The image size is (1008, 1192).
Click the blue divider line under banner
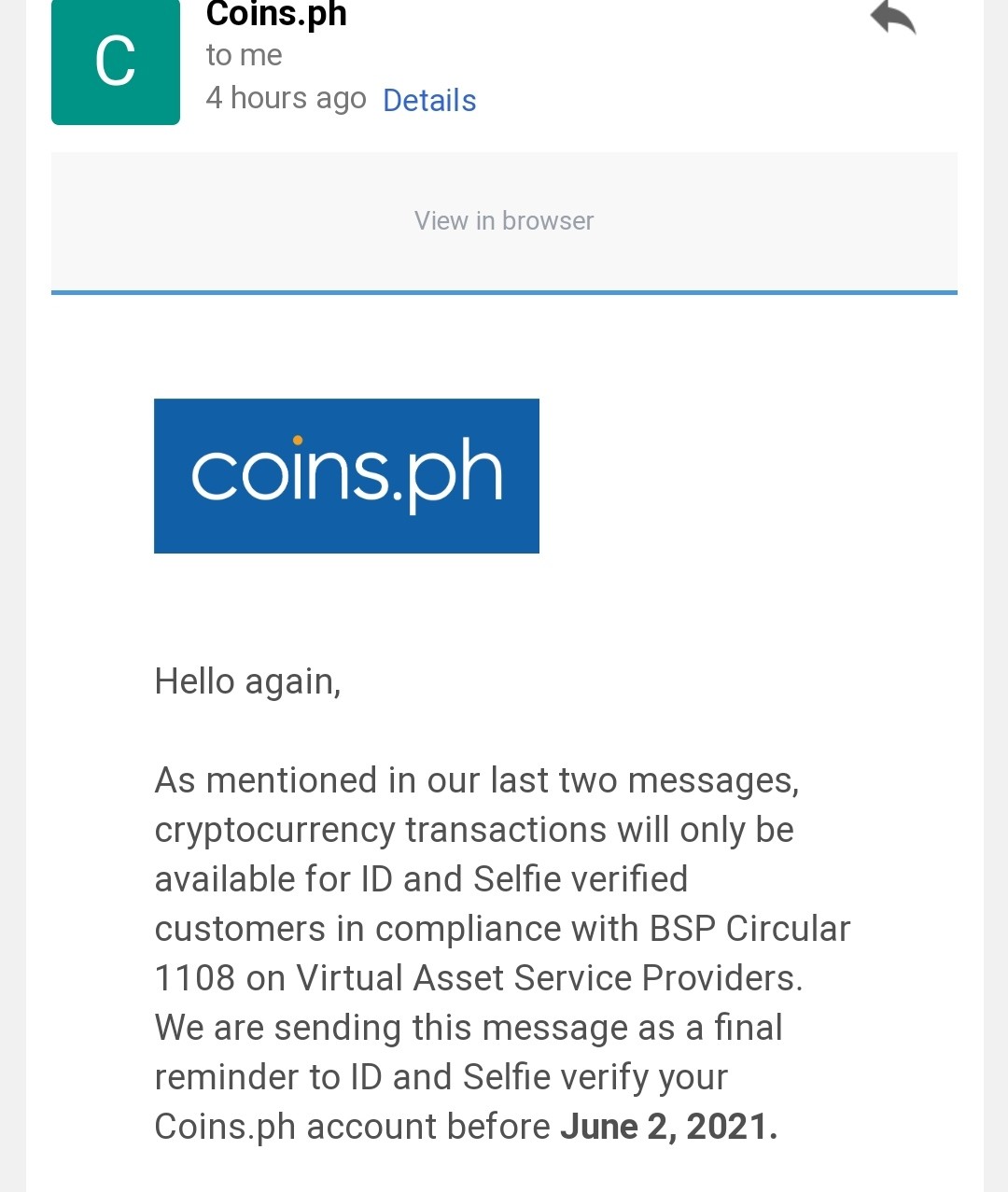[504, 293]
